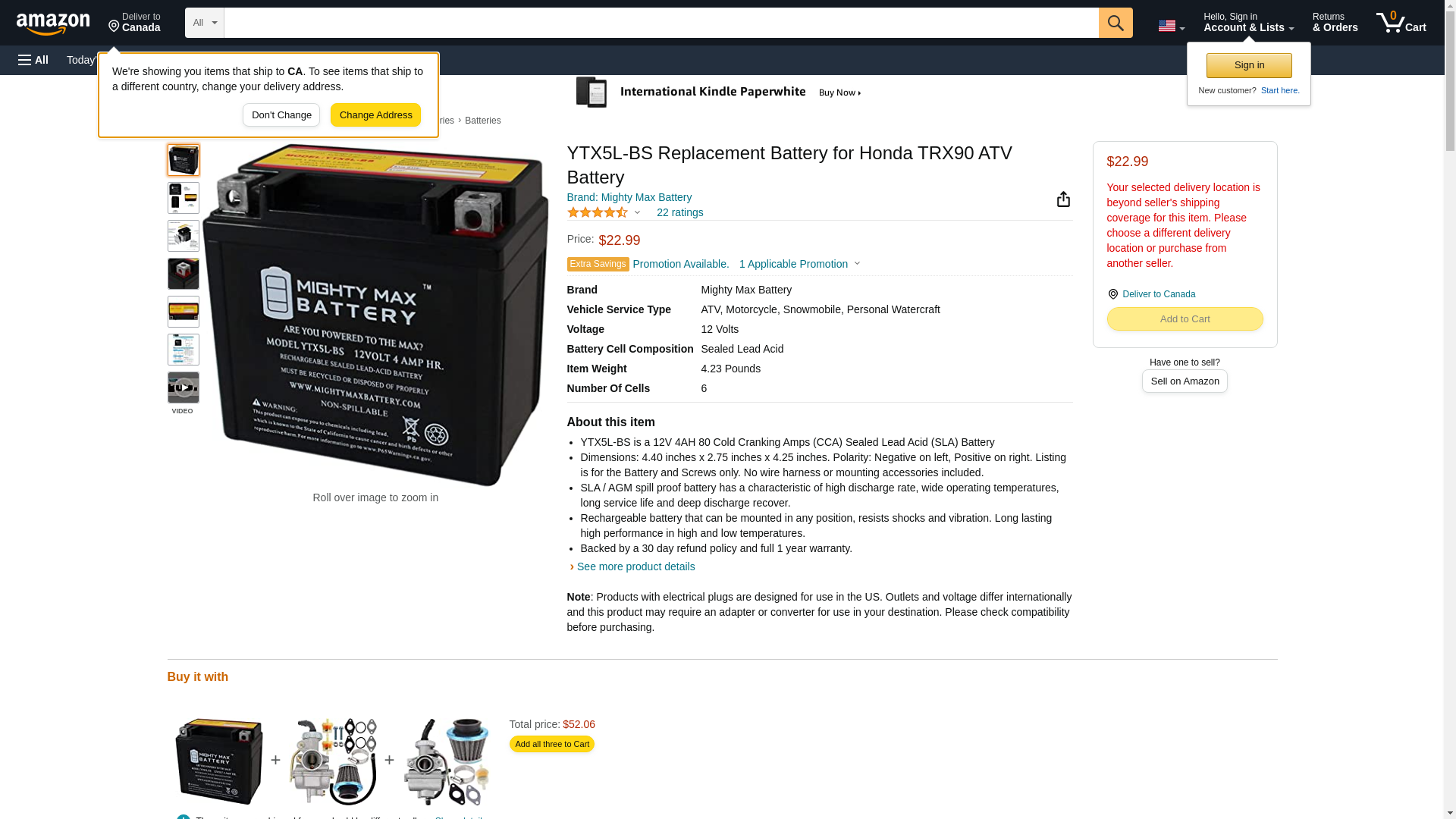Open the 22 ratings link
Screen dimensions: 1456x819
(679, 212)
